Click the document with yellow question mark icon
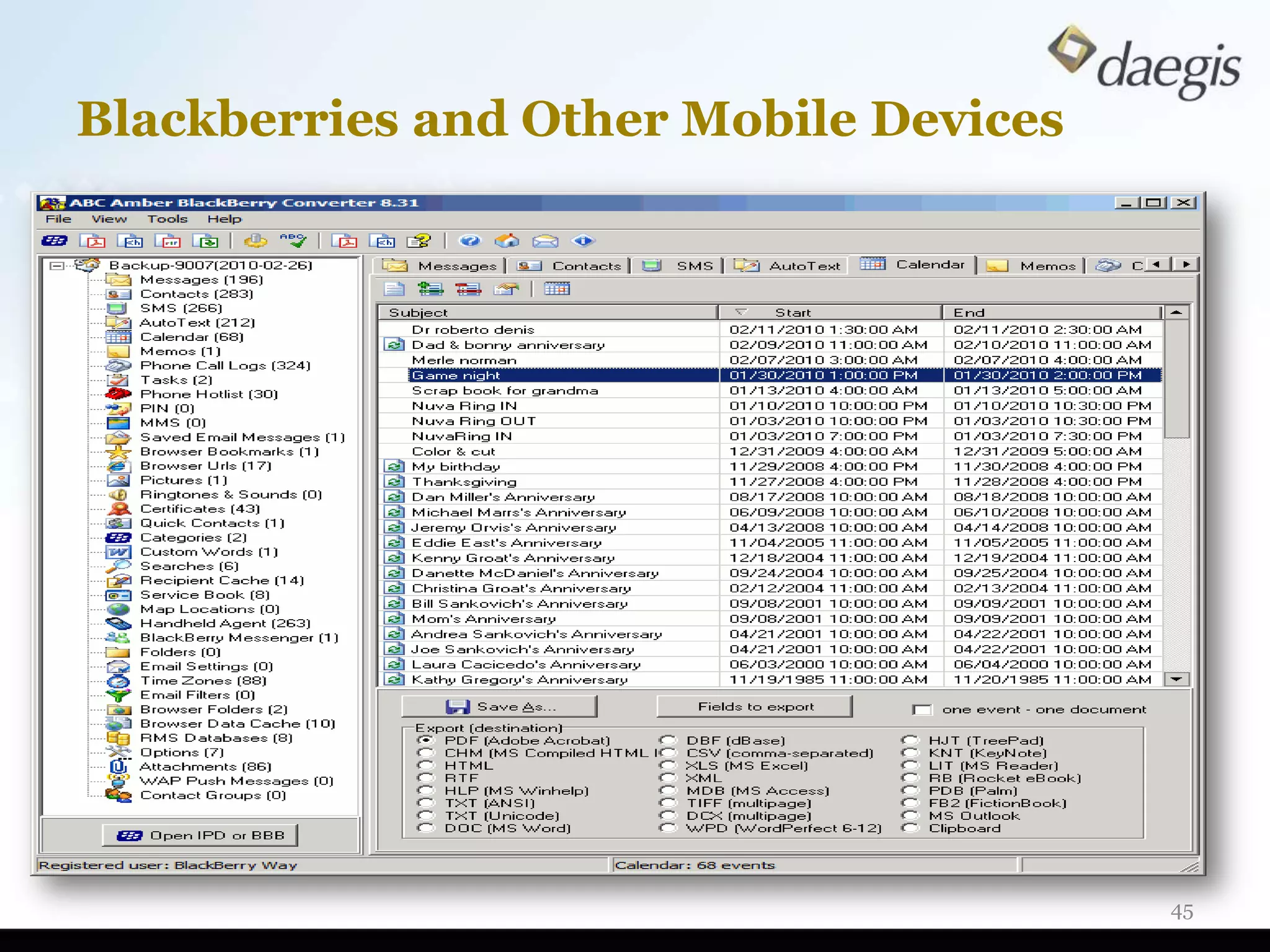The width and height of the screenshot is (1270, 952). tap(419, 240)
